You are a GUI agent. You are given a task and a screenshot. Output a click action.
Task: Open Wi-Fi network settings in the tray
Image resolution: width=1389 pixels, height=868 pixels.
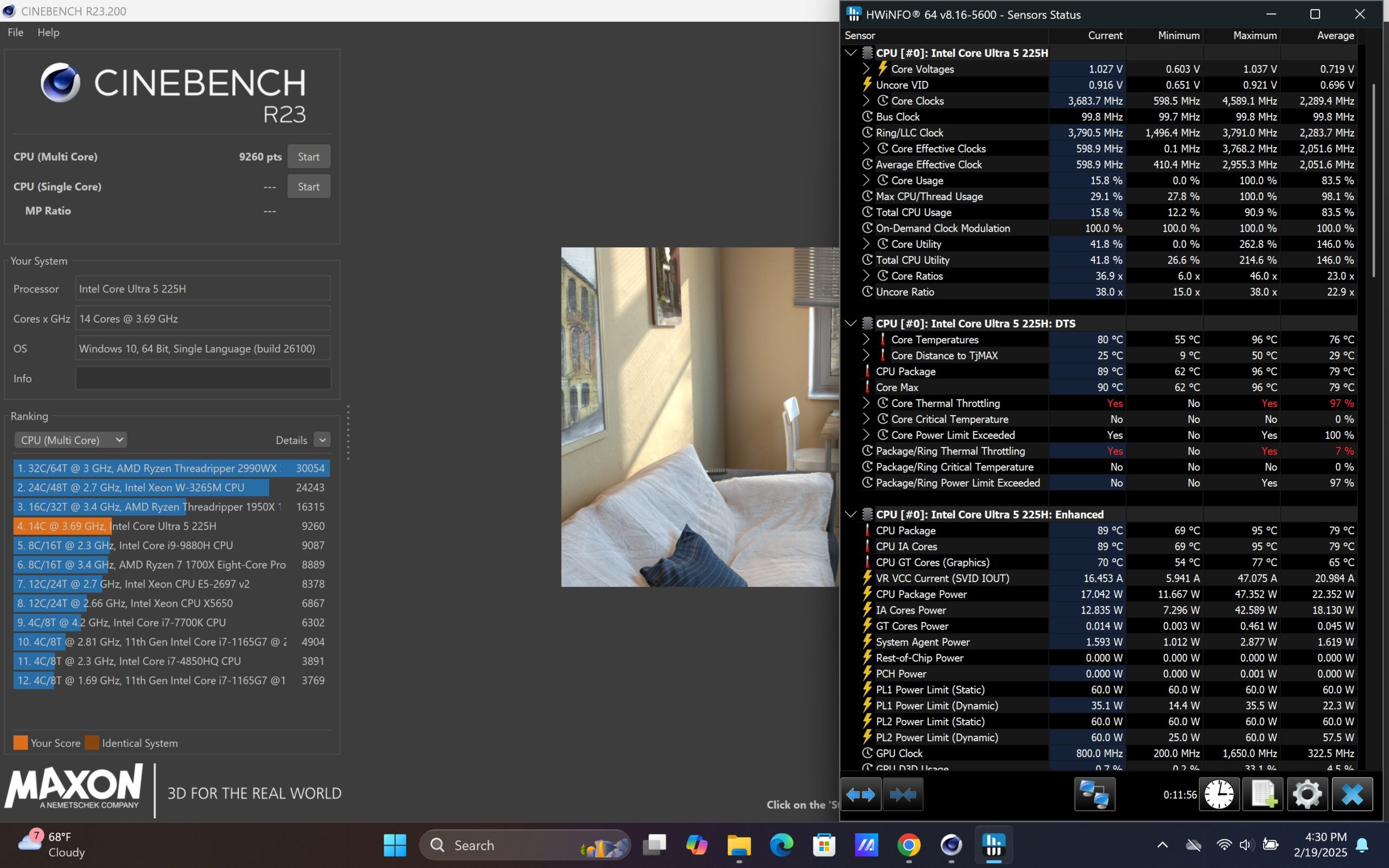click(1224, 845)
